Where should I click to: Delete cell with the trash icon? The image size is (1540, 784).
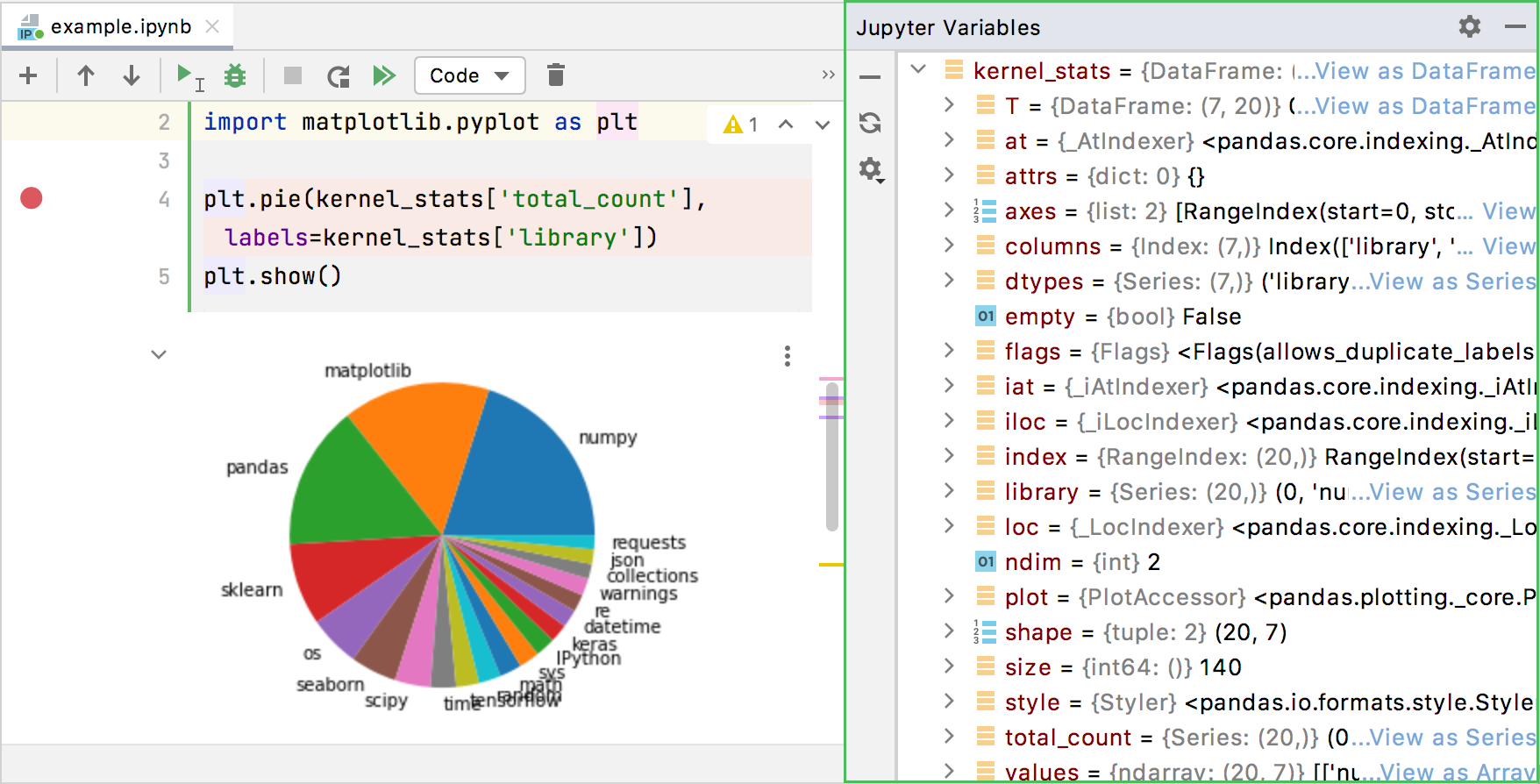coord(556,75)
